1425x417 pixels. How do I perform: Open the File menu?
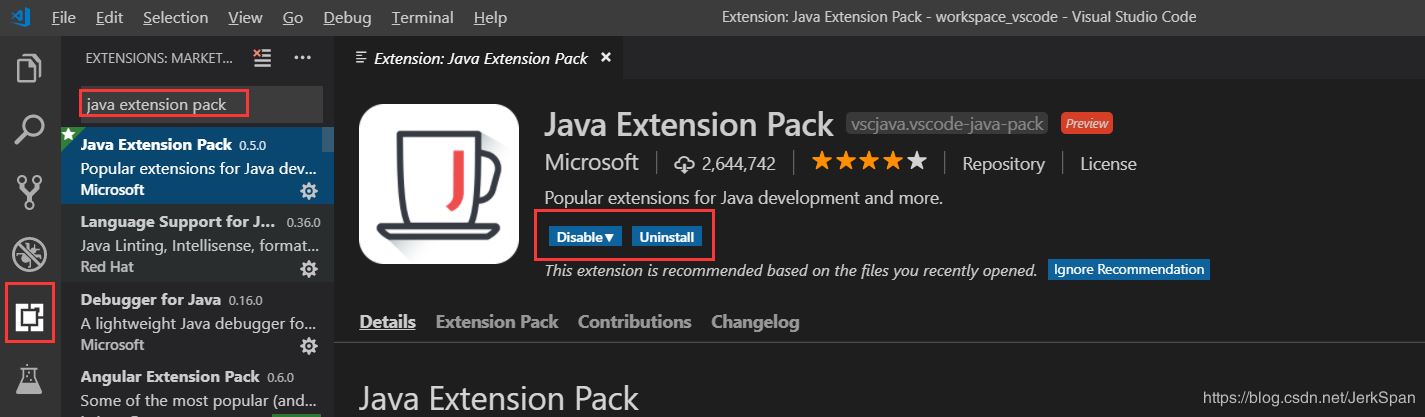[62, 17]
